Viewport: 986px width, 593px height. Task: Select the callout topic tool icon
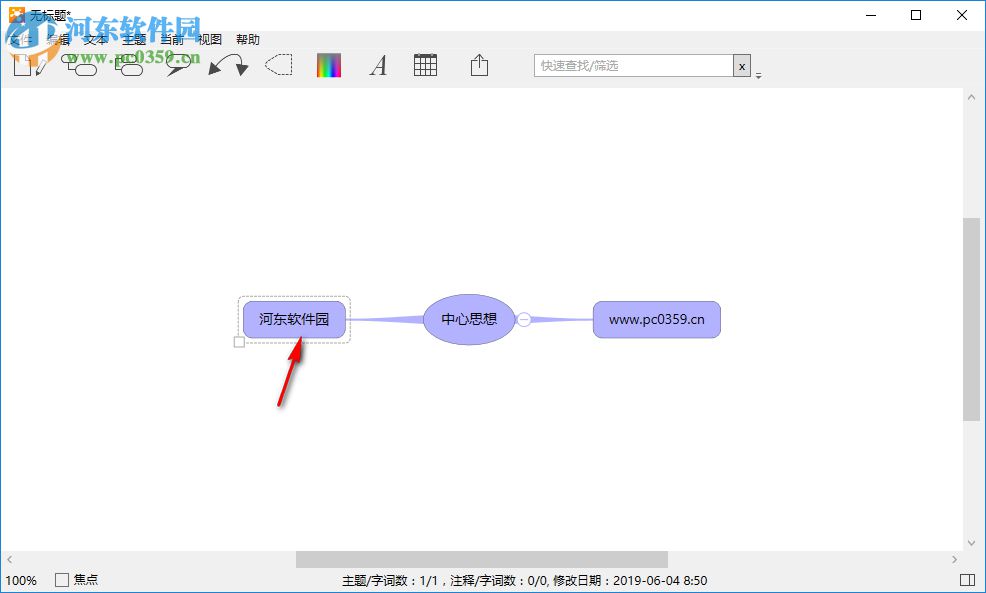pos(178,63)
